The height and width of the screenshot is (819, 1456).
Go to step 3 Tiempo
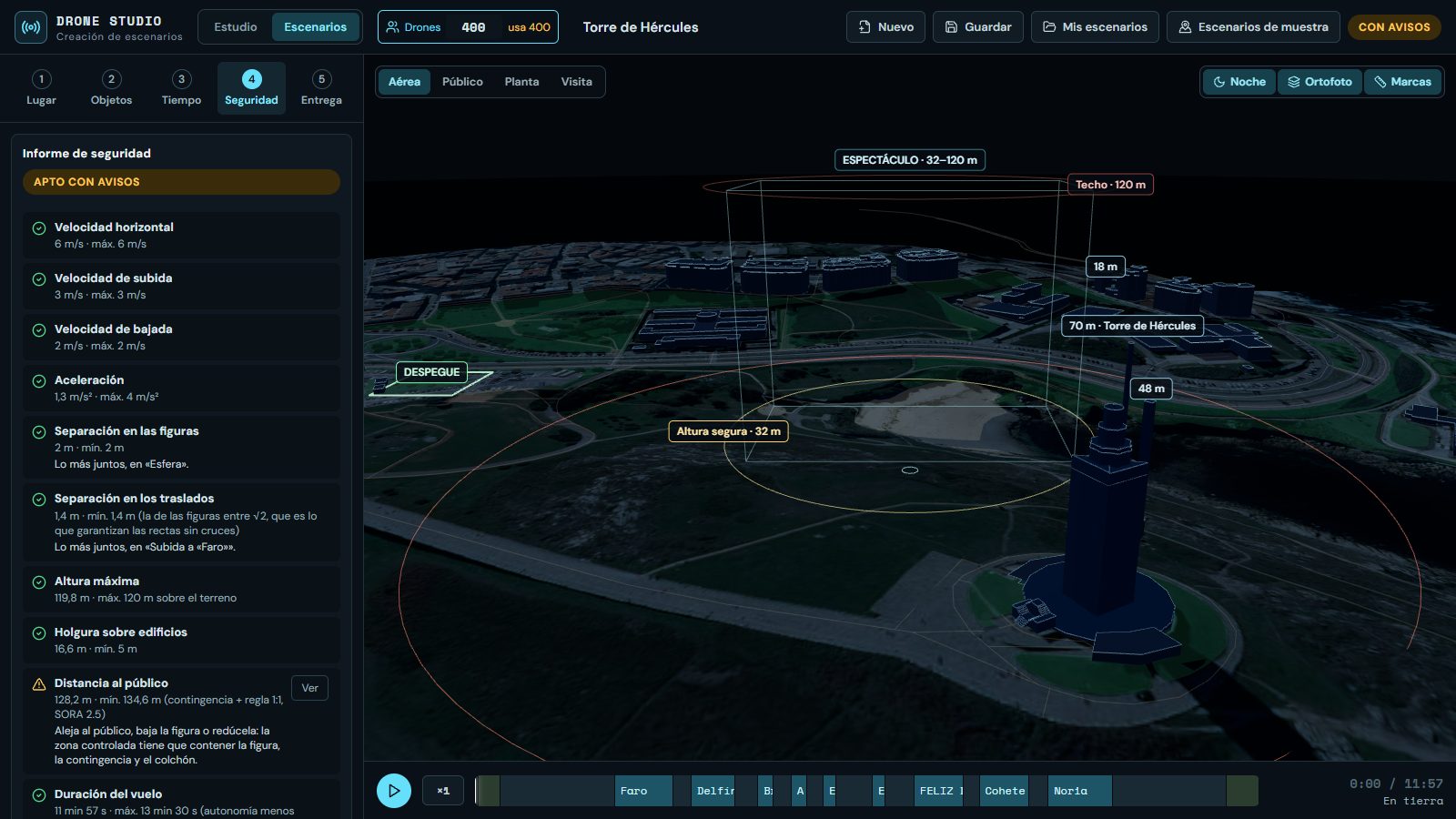[x=181, y=87]
